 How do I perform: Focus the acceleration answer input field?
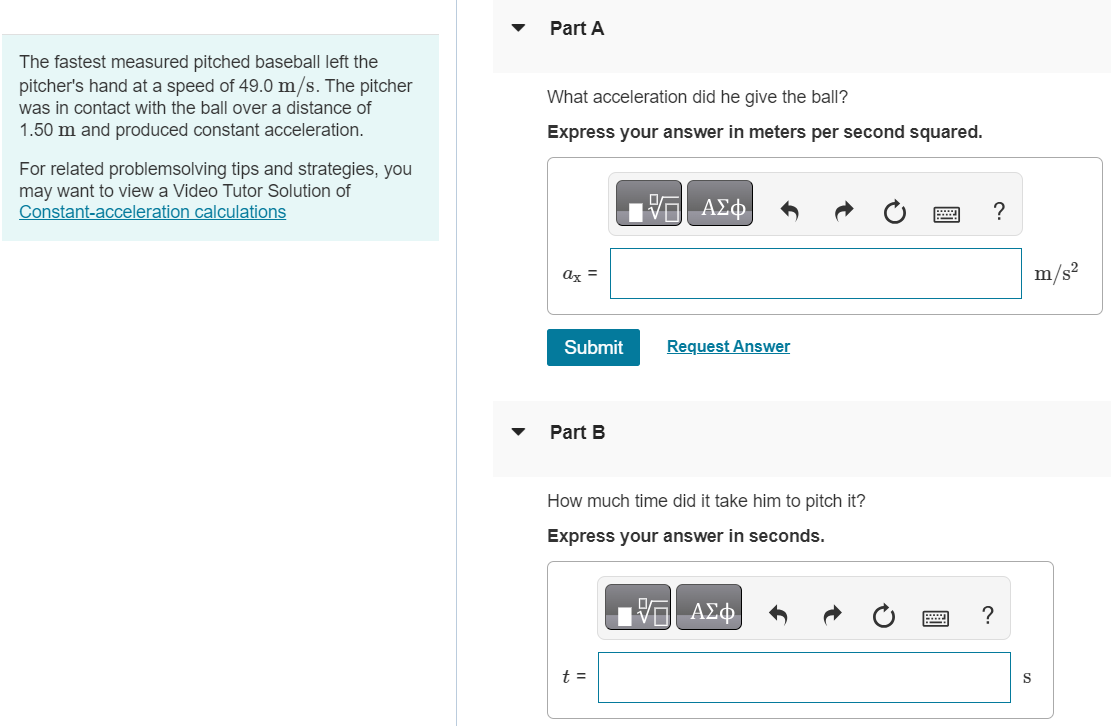[816, 273]
